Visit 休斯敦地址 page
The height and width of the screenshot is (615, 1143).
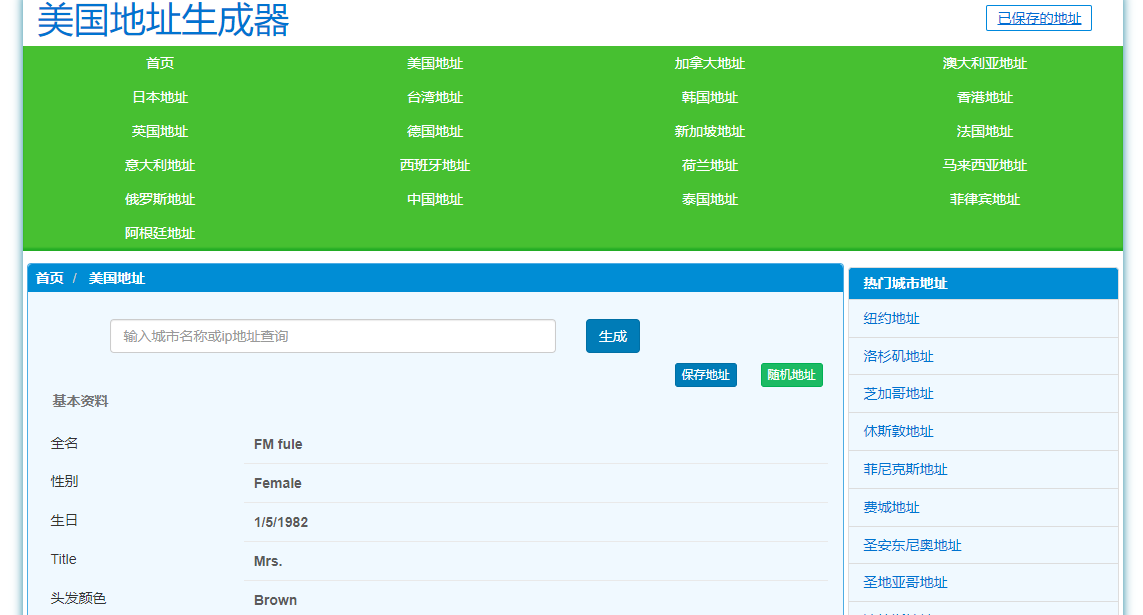pyautogui.click(x=898, y=431)
